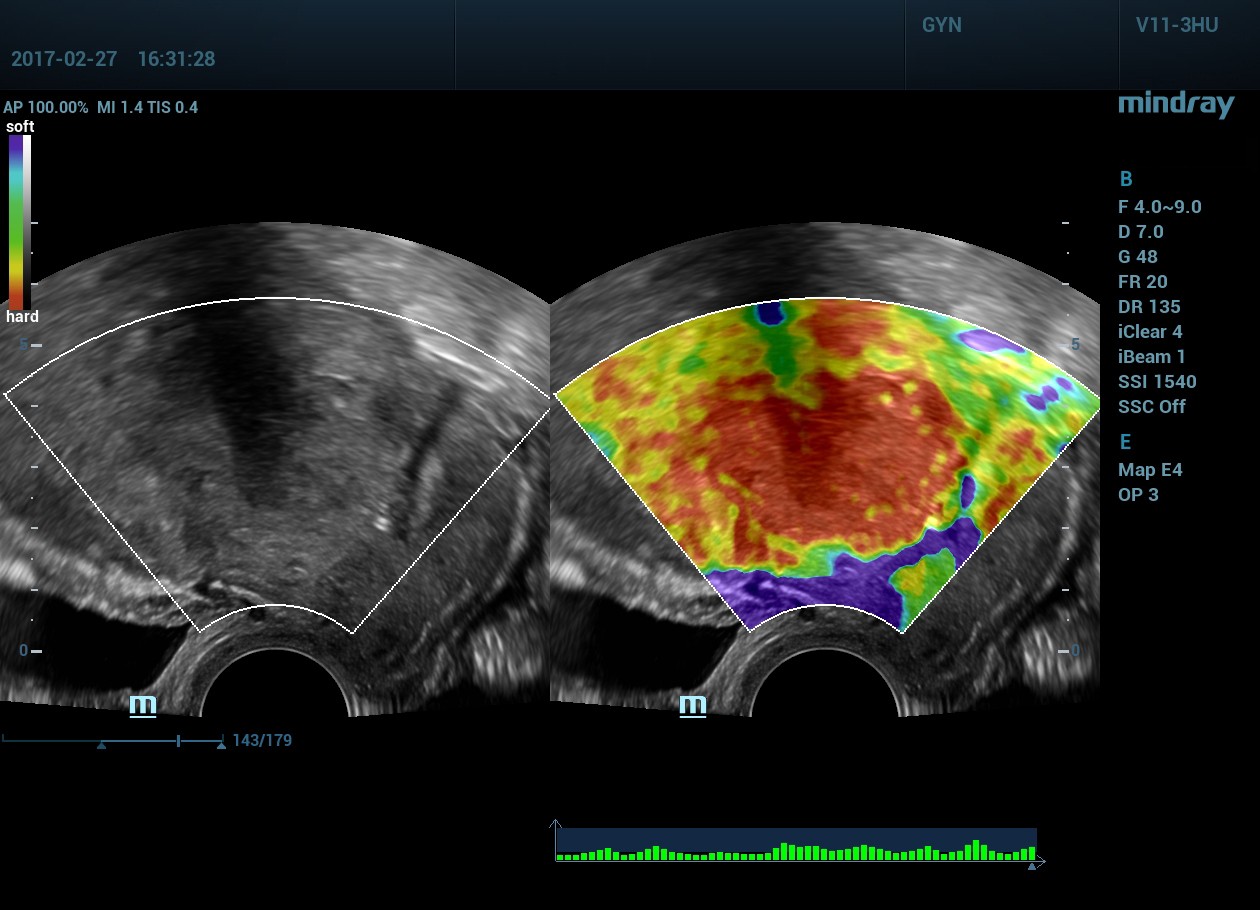The height and width of the screenshot is (910, 1260).
Task: Toggle the SSC Off setting
Action: click(x=1151, y=407)
